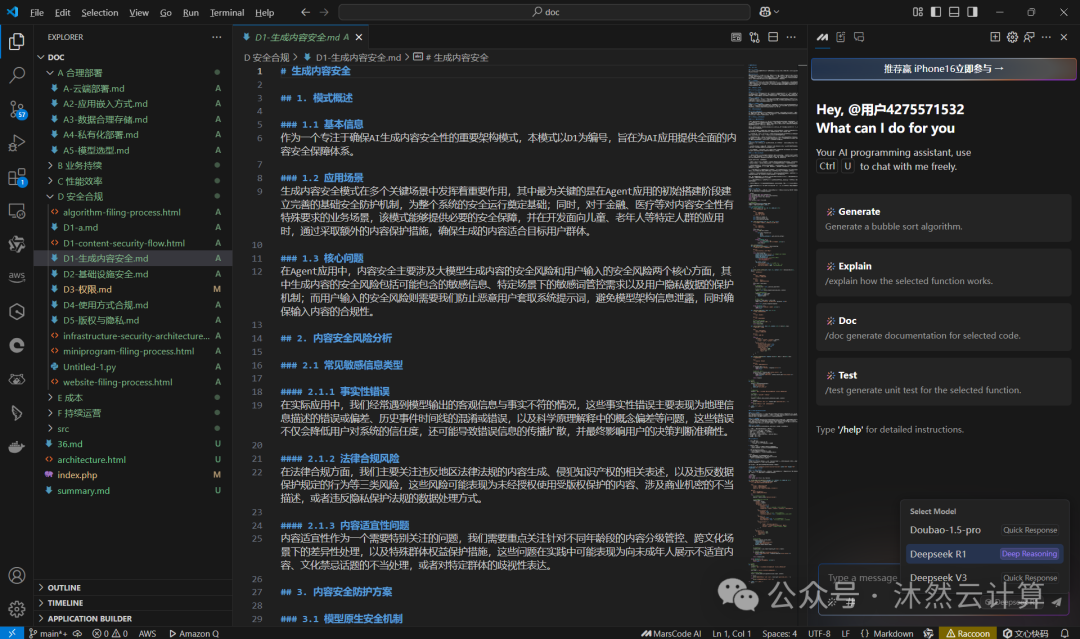
Task: Select the Doubao-1.5-pro model
Action: click(984, 530)
